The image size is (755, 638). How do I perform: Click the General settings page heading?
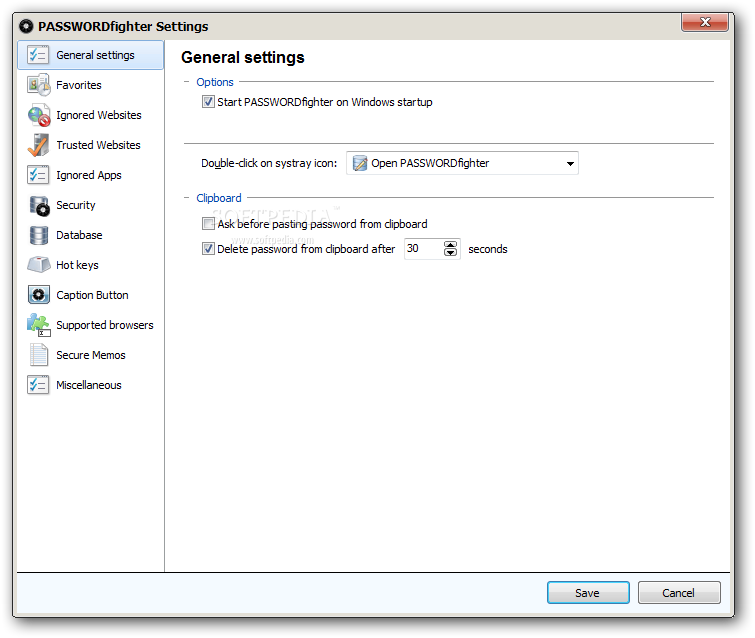pyautogui.click(x=243, y=57)
